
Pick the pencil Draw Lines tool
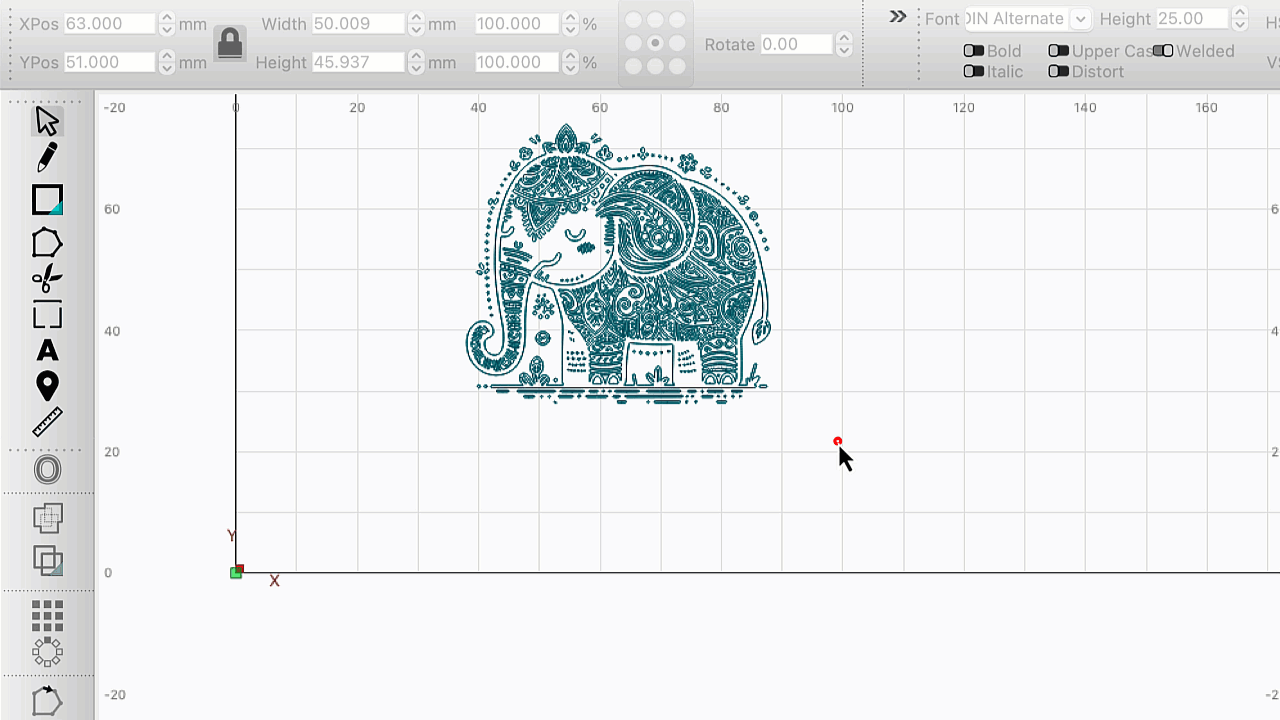[x=47, y=158]
